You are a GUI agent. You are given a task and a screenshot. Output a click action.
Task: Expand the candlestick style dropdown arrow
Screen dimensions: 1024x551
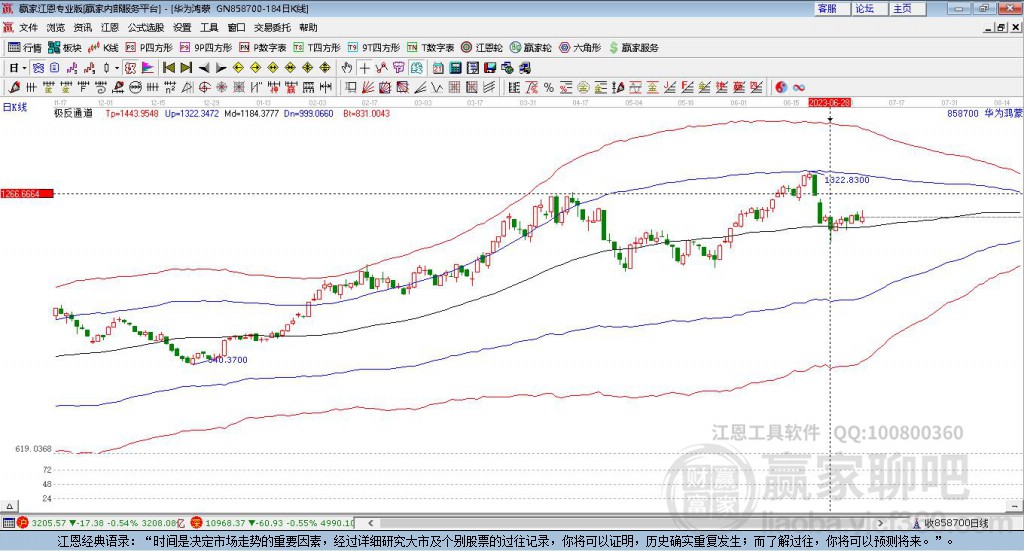[117, 68]
